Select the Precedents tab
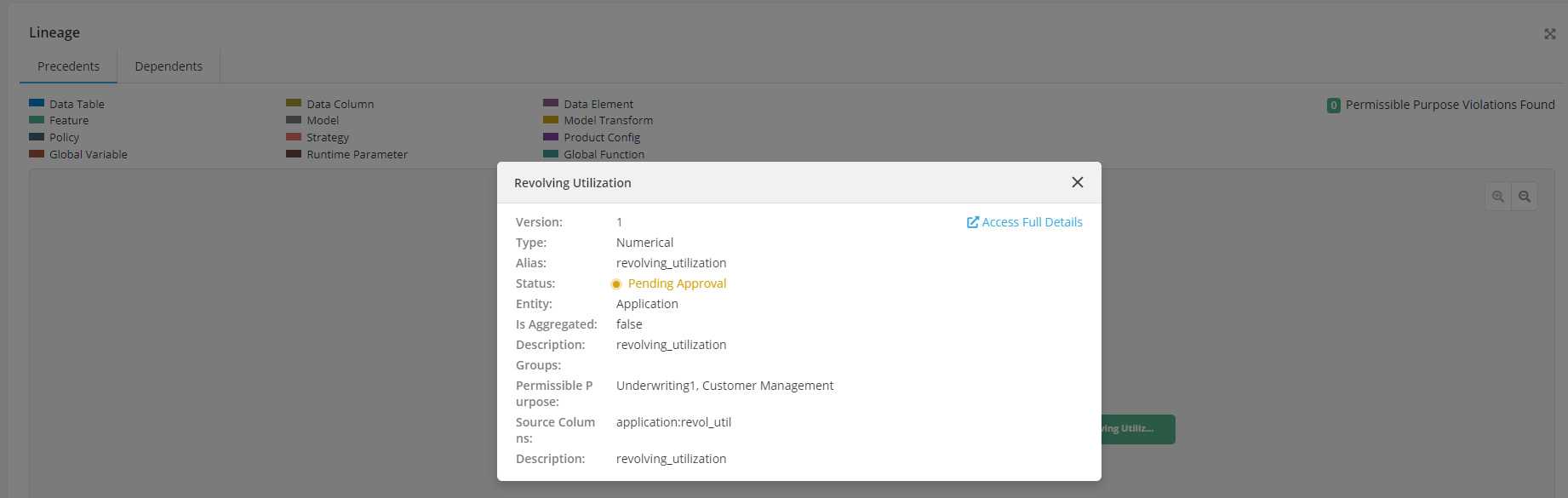 click(x=68, y=66)
